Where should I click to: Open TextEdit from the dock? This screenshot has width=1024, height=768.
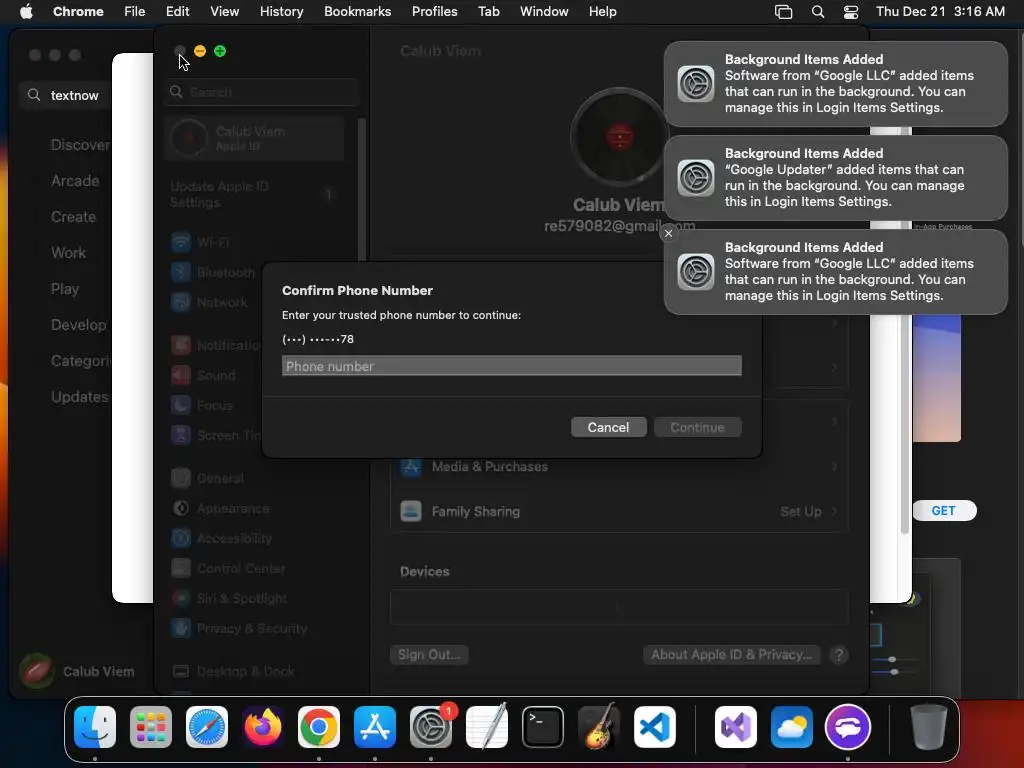[487, 727]
